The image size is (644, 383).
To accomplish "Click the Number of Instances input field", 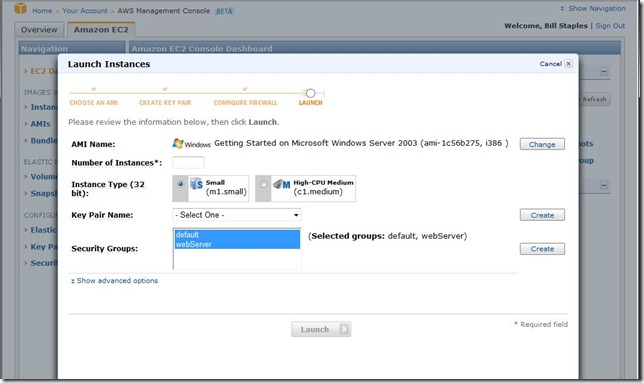I will point(188,163).
